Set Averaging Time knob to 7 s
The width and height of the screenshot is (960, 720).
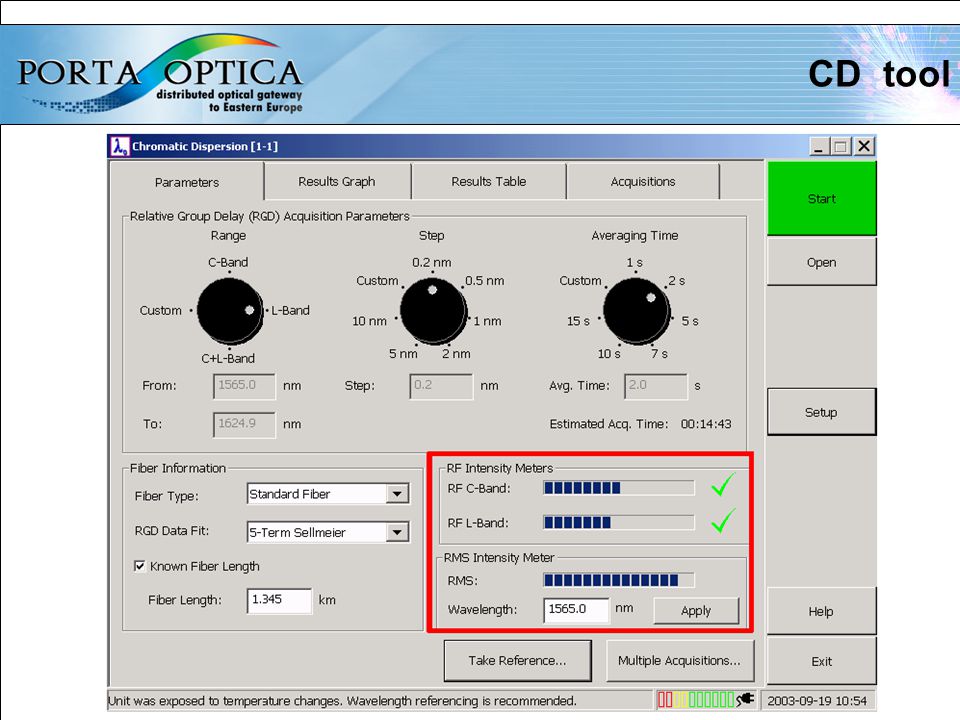659,354
